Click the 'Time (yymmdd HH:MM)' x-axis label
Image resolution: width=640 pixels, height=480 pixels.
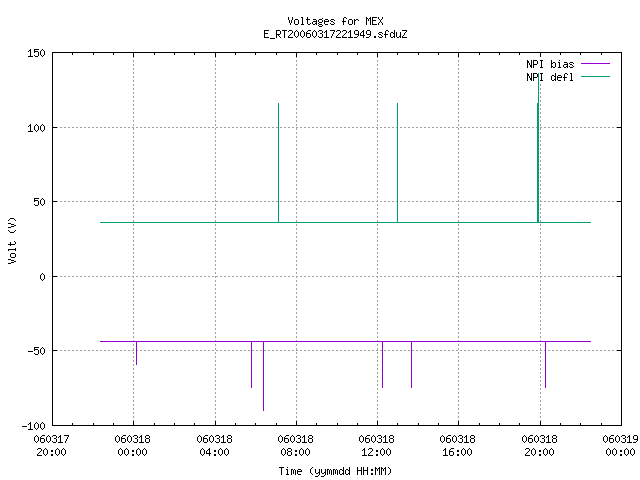coord(335,471)
